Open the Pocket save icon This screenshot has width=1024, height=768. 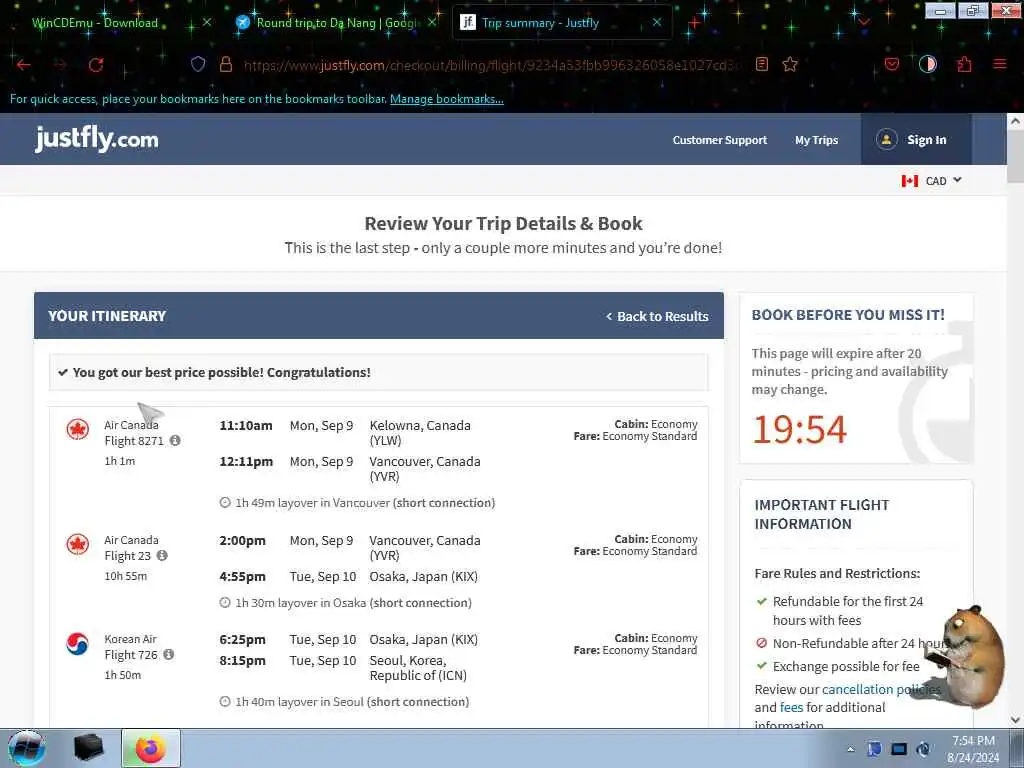pos(891,64)
